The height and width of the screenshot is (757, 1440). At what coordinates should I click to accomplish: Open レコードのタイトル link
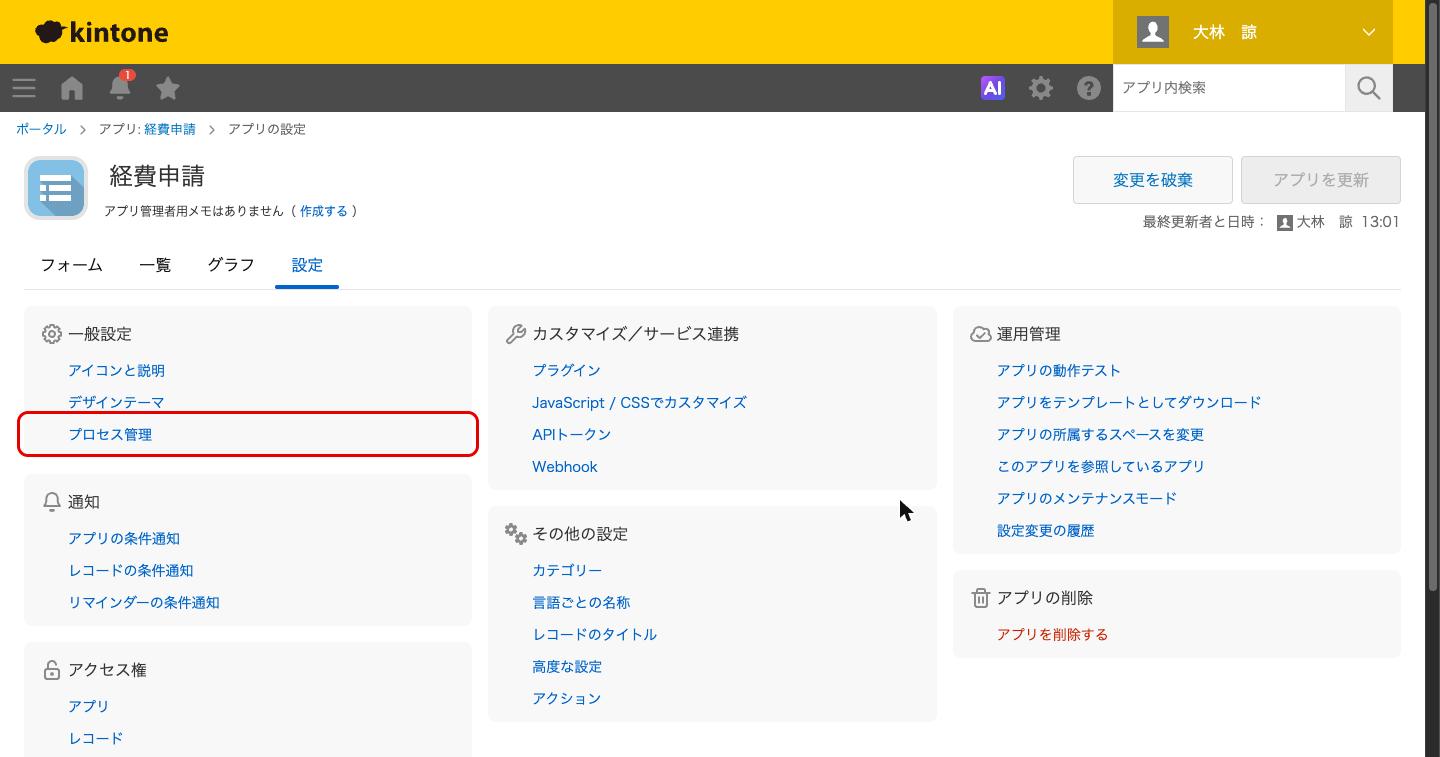coord(595,634)
